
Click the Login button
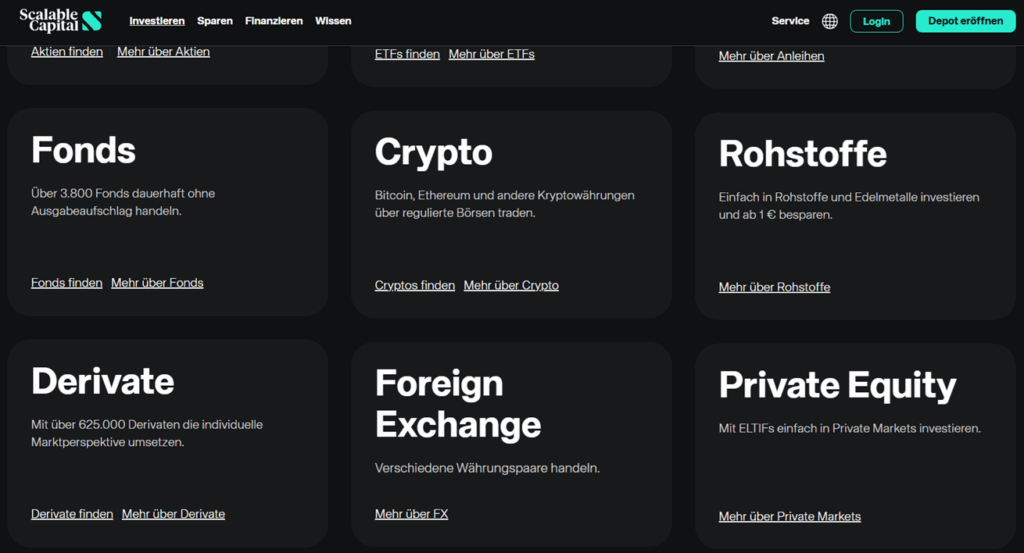876,21
